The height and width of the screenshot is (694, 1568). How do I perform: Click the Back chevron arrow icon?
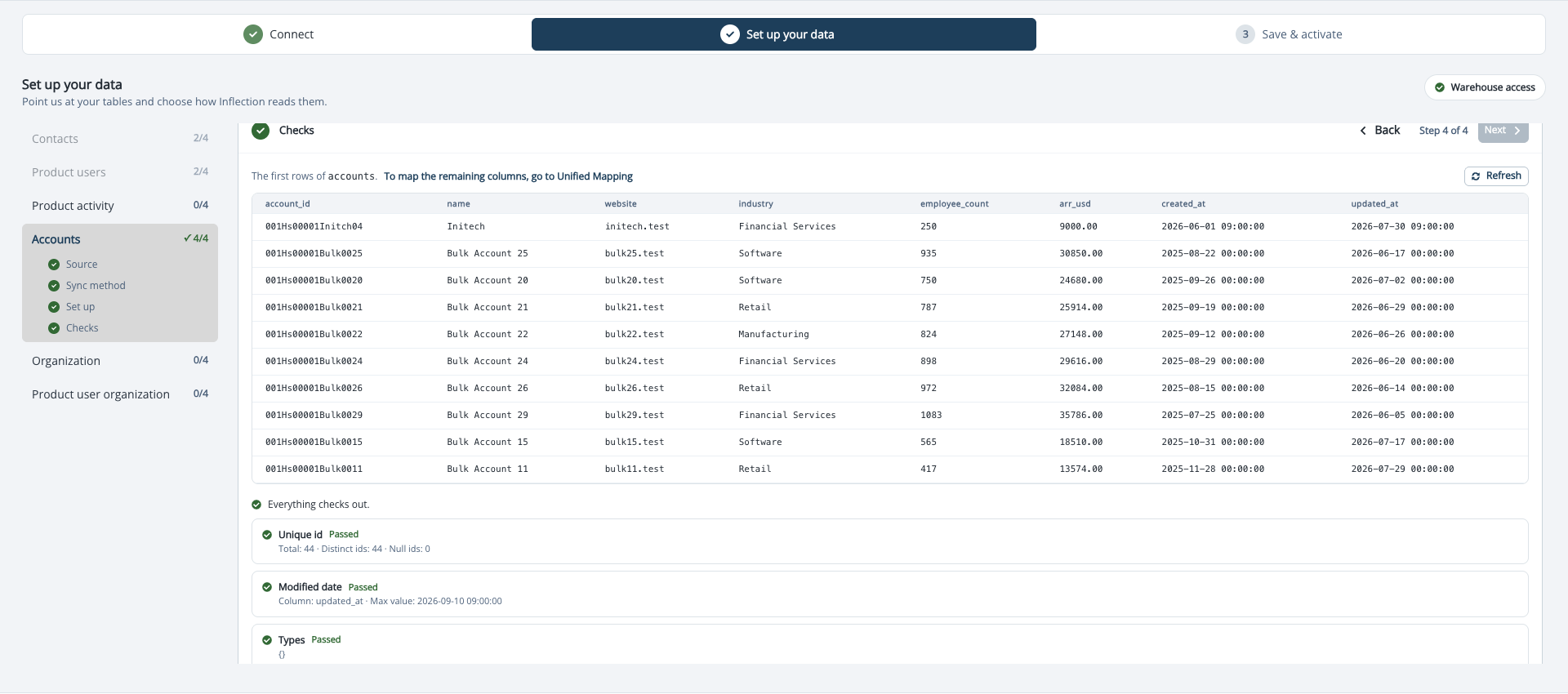1363,131
